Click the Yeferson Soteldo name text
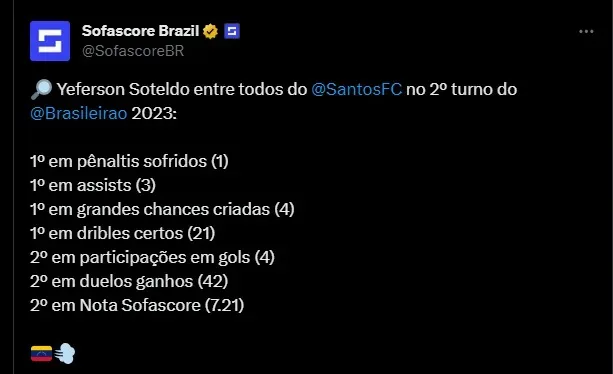This screenshot has height=374, width=613. tap(123, 89)
